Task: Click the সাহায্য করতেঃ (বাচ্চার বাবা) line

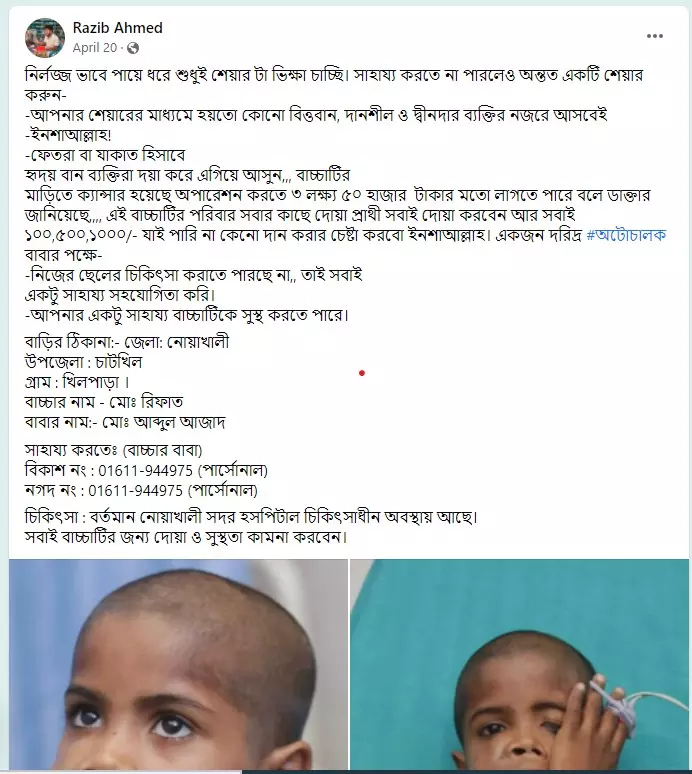Action: [x=114, y=450]
